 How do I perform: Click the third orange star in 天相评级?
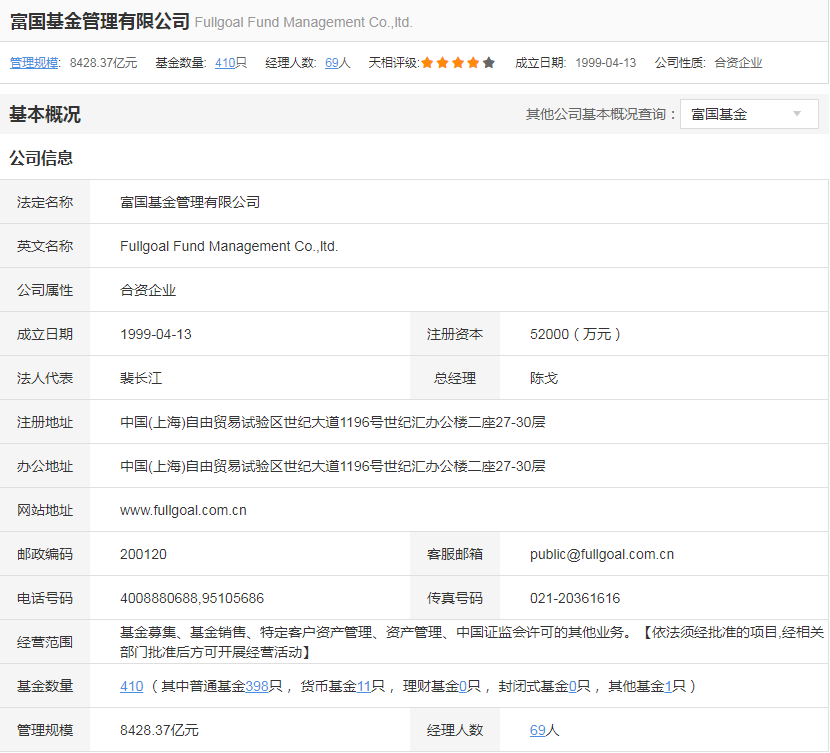458,63
